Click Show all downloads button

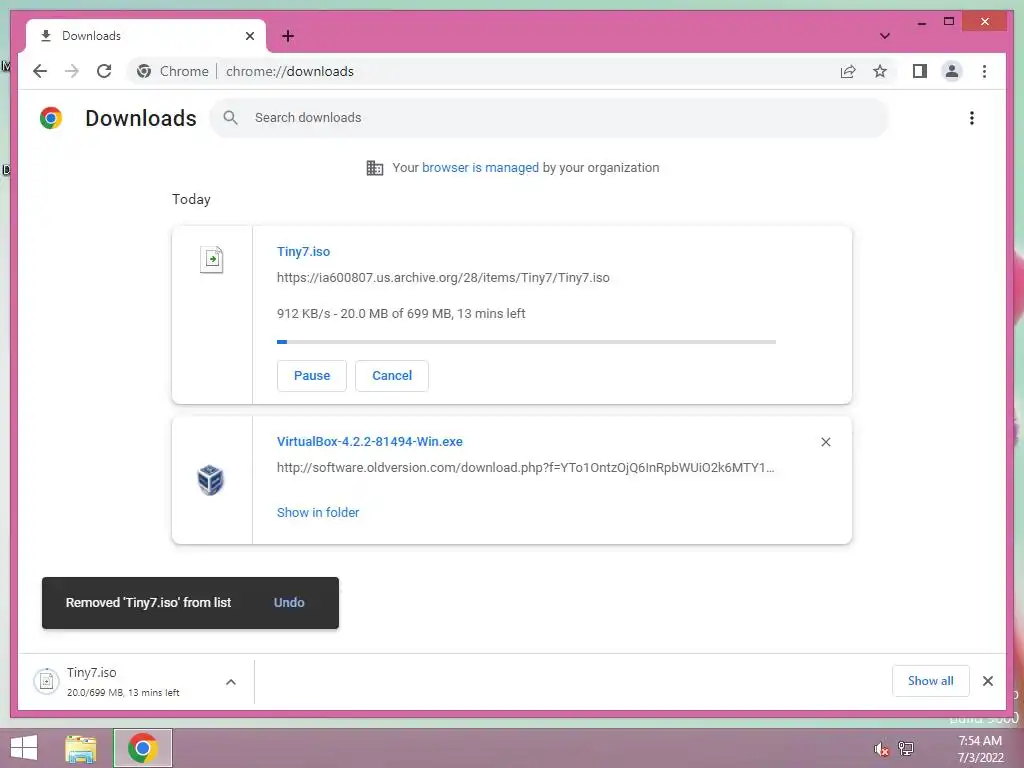tap(931, 681)
